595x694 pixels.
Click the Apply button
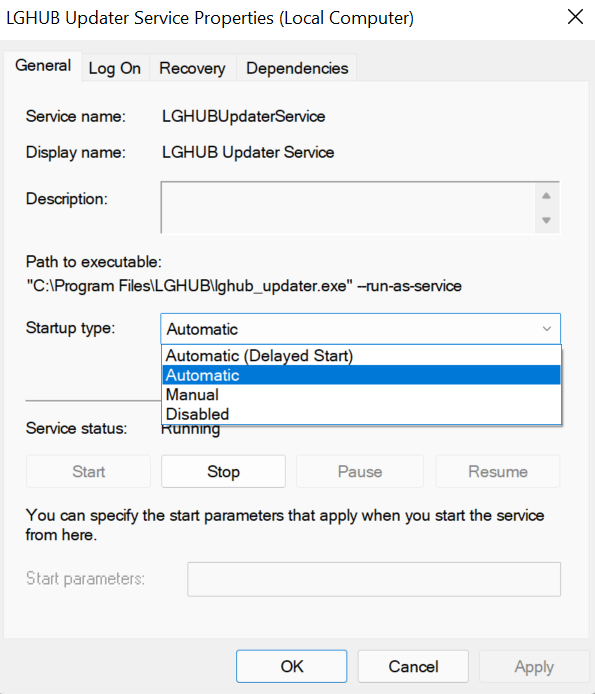pos(534,666)
